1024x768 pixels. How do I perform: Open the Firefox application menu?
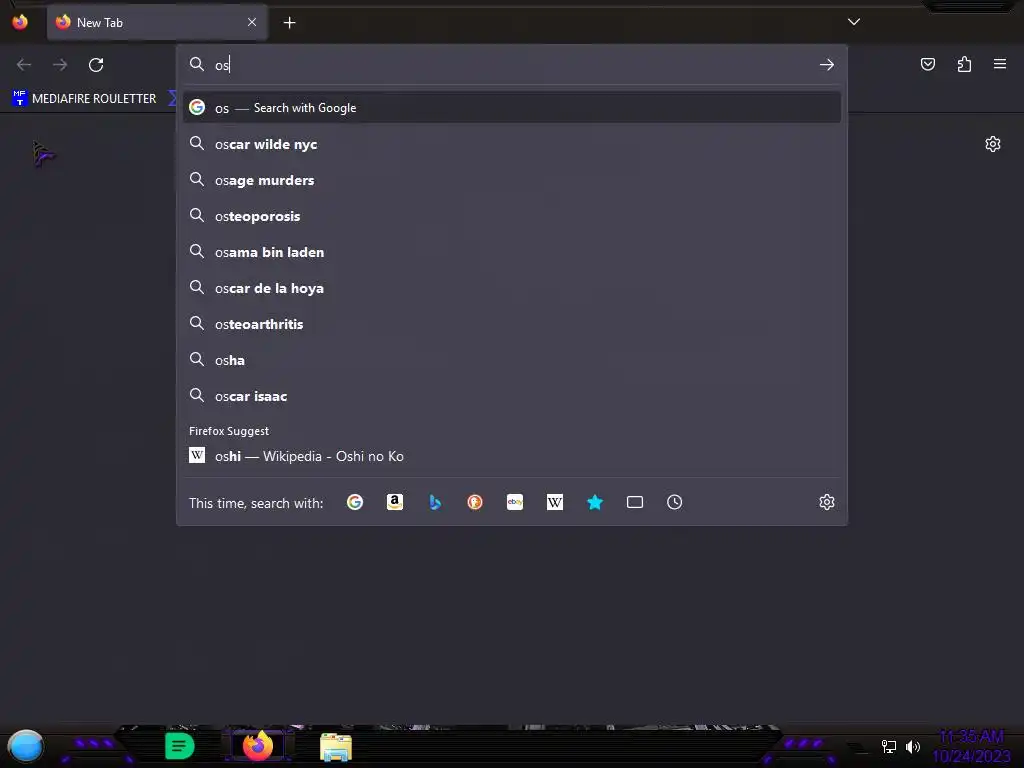pos(1000,64)
